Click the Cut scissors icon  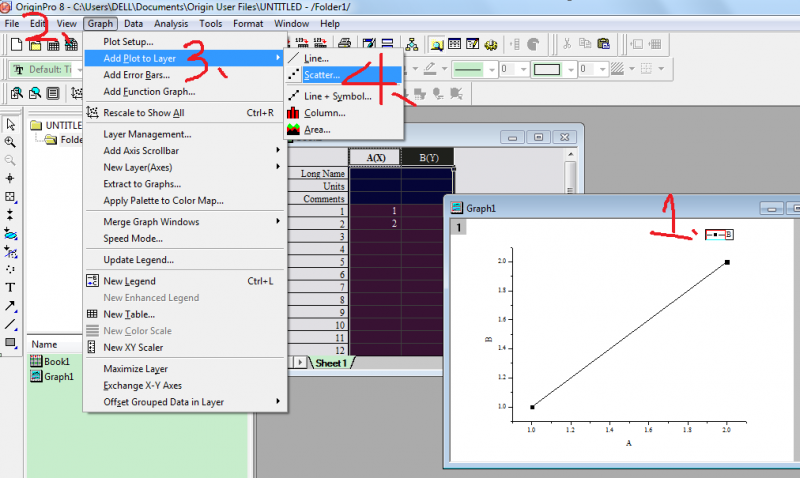tap(567, 44)
